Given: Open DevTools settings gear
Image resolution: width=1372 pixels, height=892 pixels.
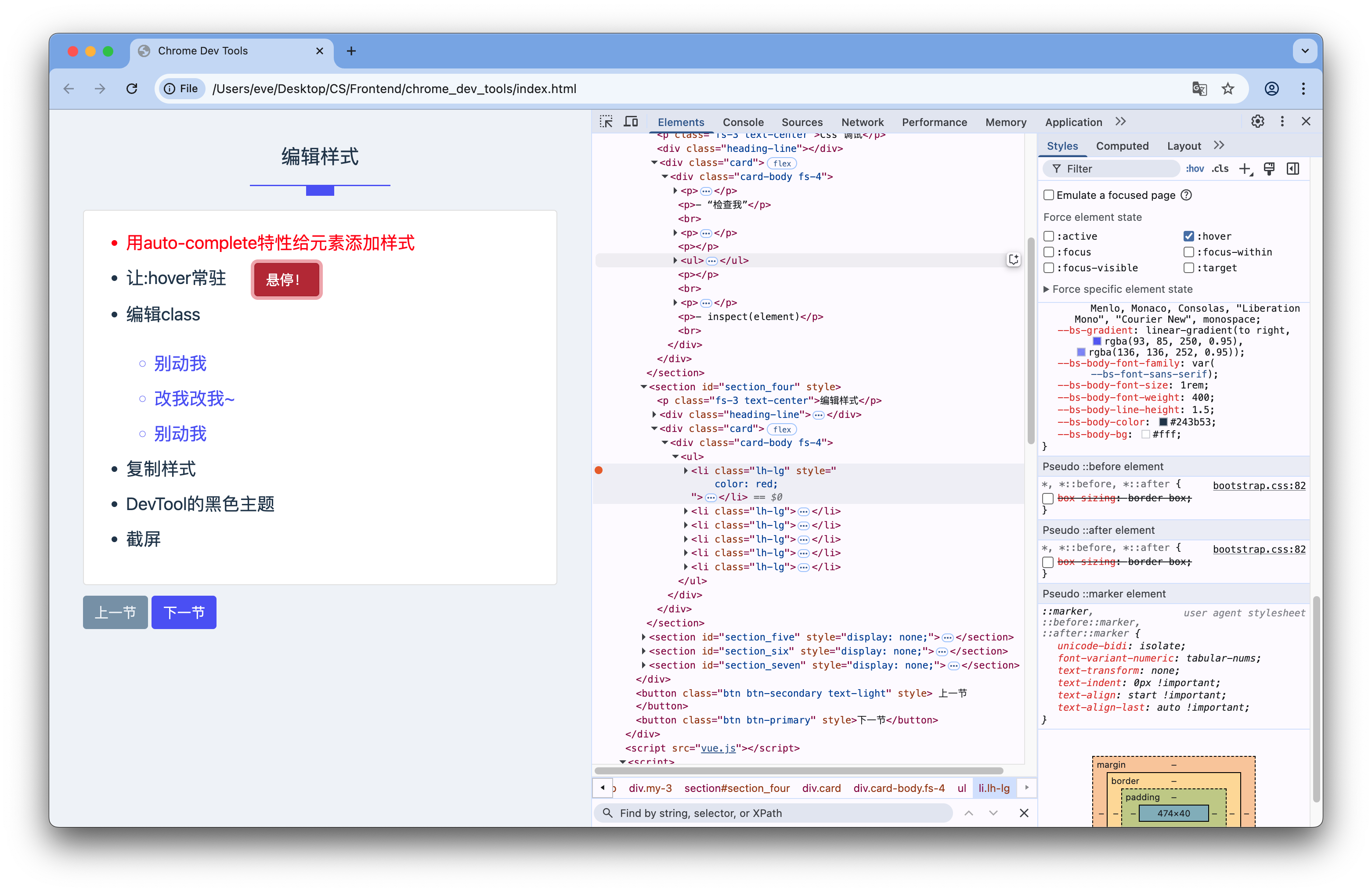Looking at the screenshot, I should pyautogui.click(x=1257, y=122).
